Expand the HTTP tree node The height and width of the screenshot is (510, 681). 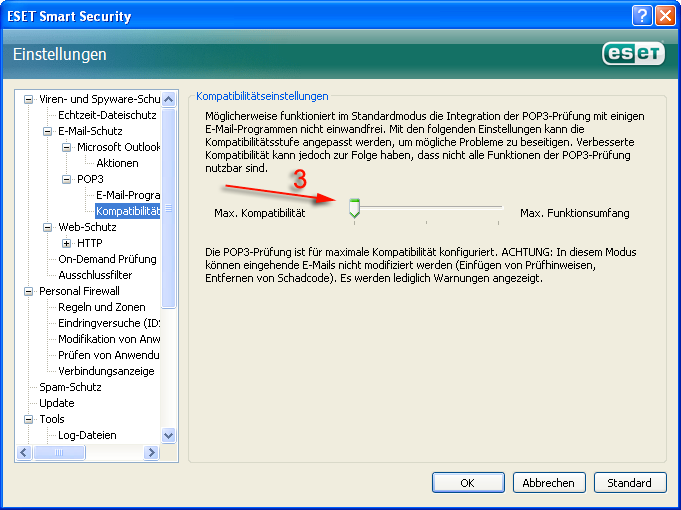coord(66,243)
